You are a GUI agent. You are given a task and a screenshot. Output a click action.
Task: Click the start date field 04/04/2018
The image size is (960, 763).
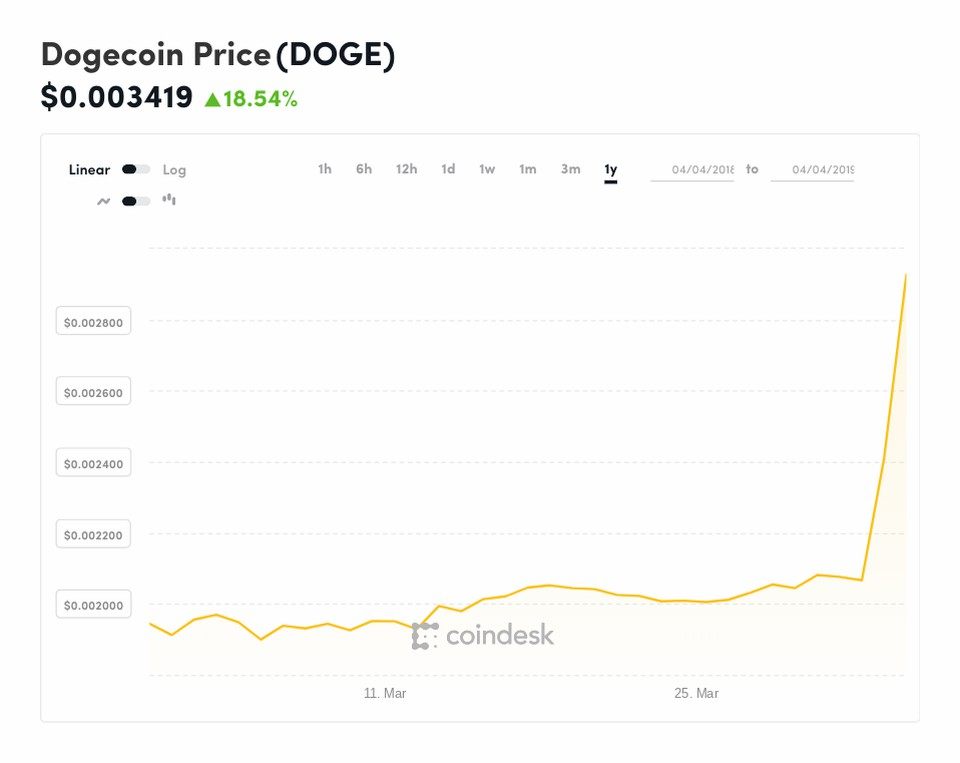click(x=693, y=170)
